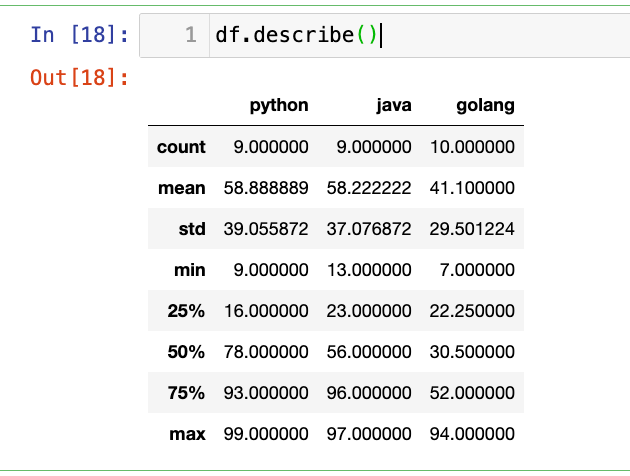630x476 pixels.
Task: Select the In [18] input prompt
Action: click(79, 35)
